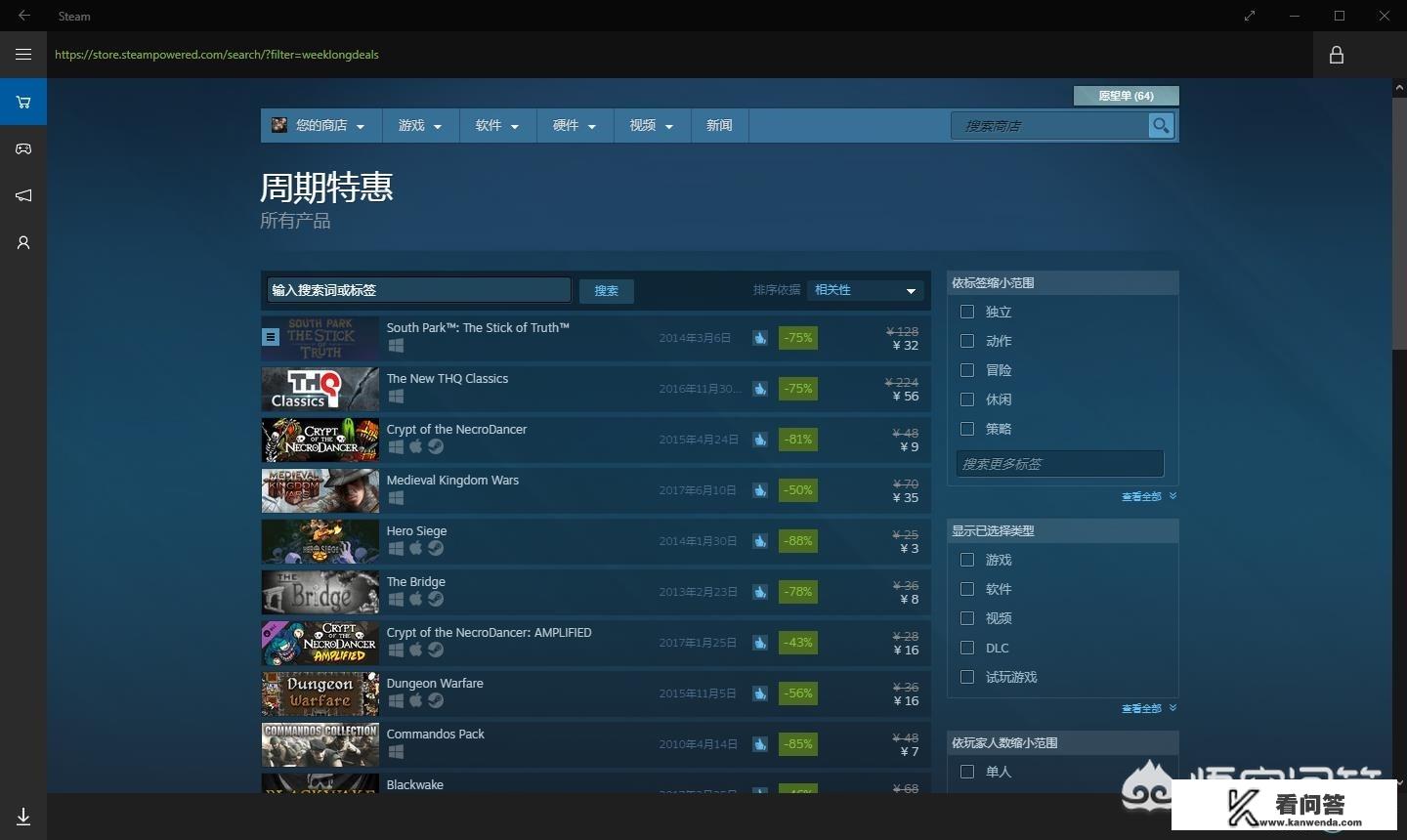Open the game controller library icon

(23, 148)
